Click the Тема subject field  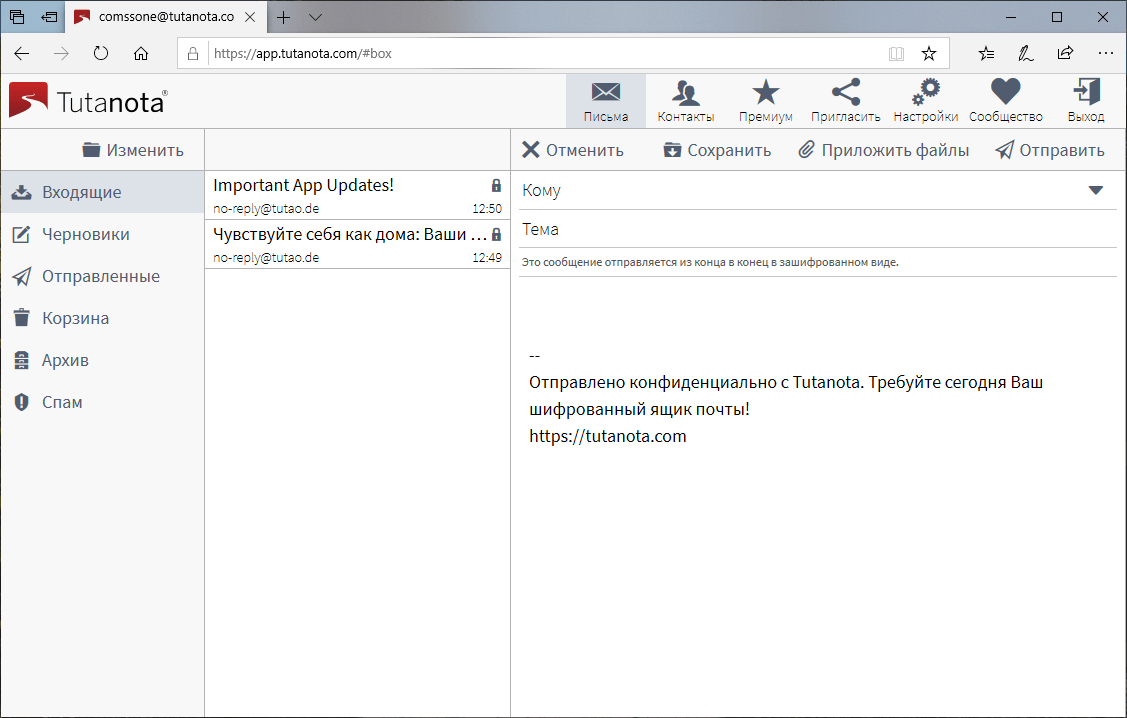pyautogui.click(x=818, y=229)
